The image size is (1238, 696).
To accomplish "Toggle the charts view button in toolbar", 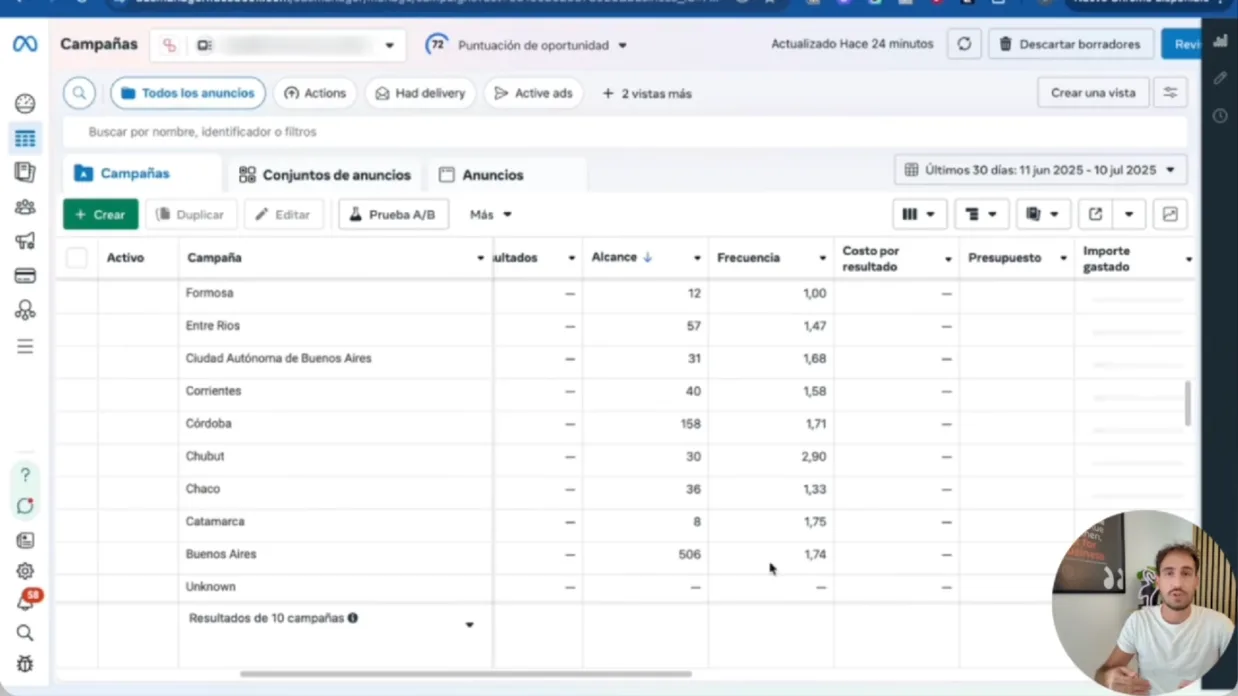I will [1170, 214].
